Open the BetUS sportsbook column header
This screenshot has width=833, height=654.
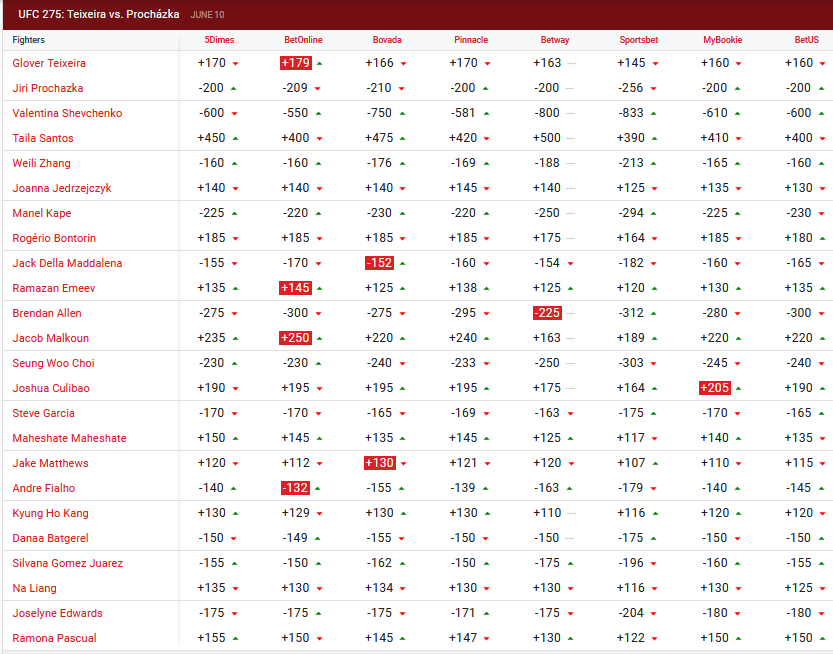(x=807, y=40)
